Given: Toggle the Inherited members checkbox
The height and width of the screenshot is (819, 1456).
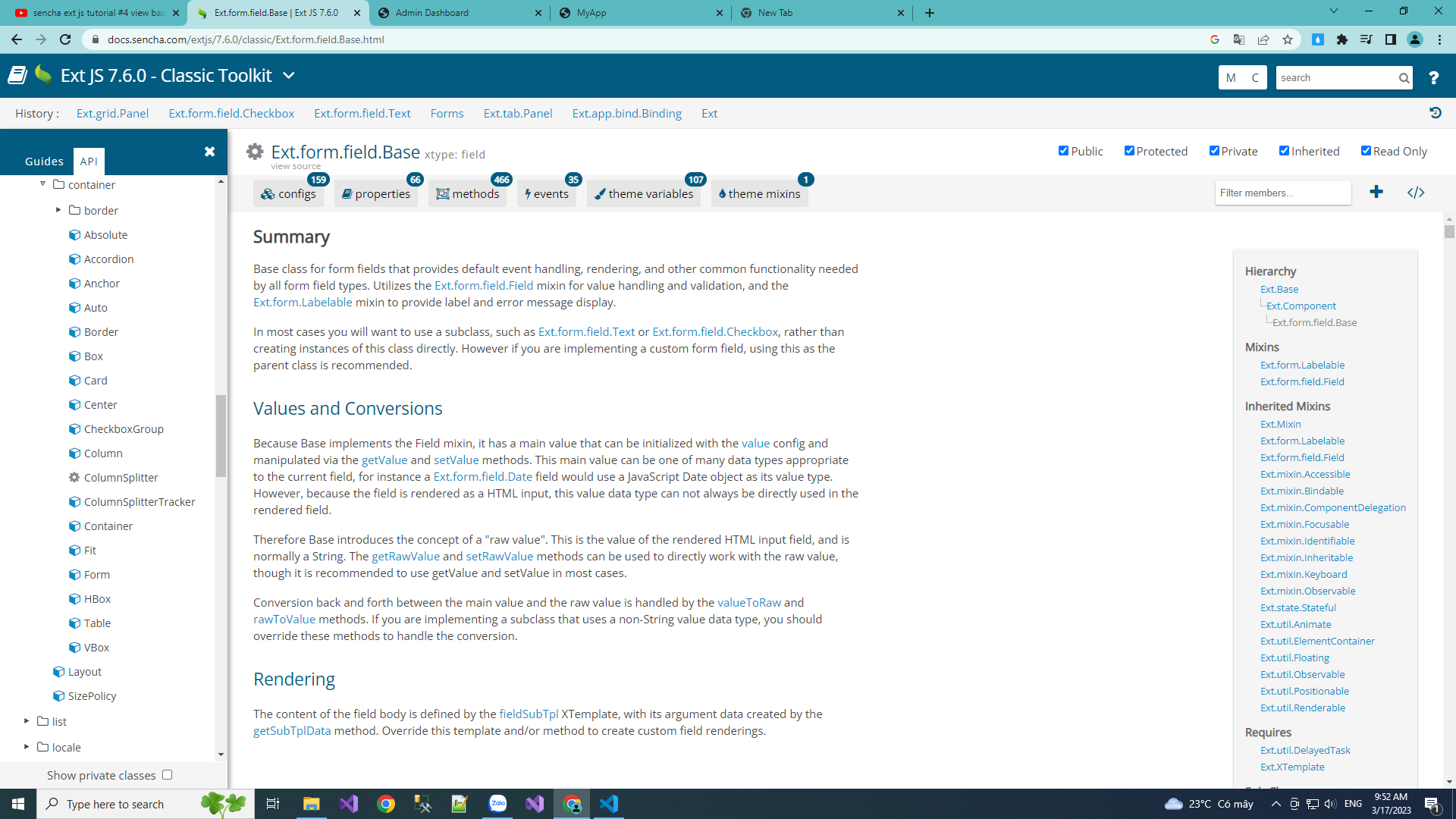Looking at the screenshot, I should point(1284,151).
